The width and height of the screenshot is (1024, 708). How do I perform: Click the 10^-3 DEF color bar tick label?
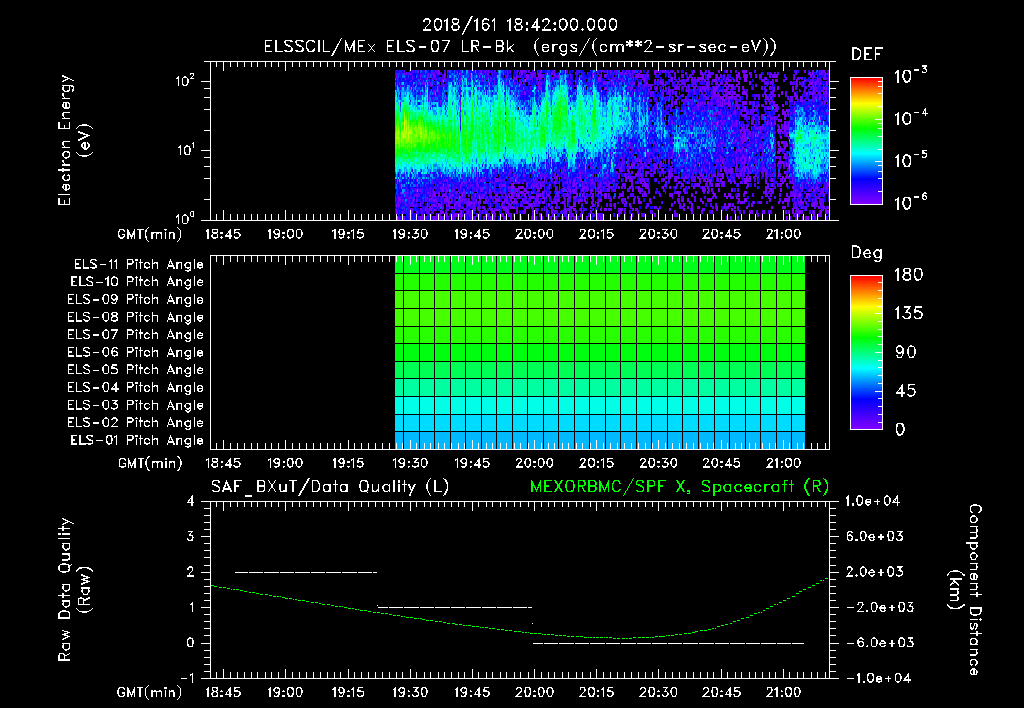point(911,76)
